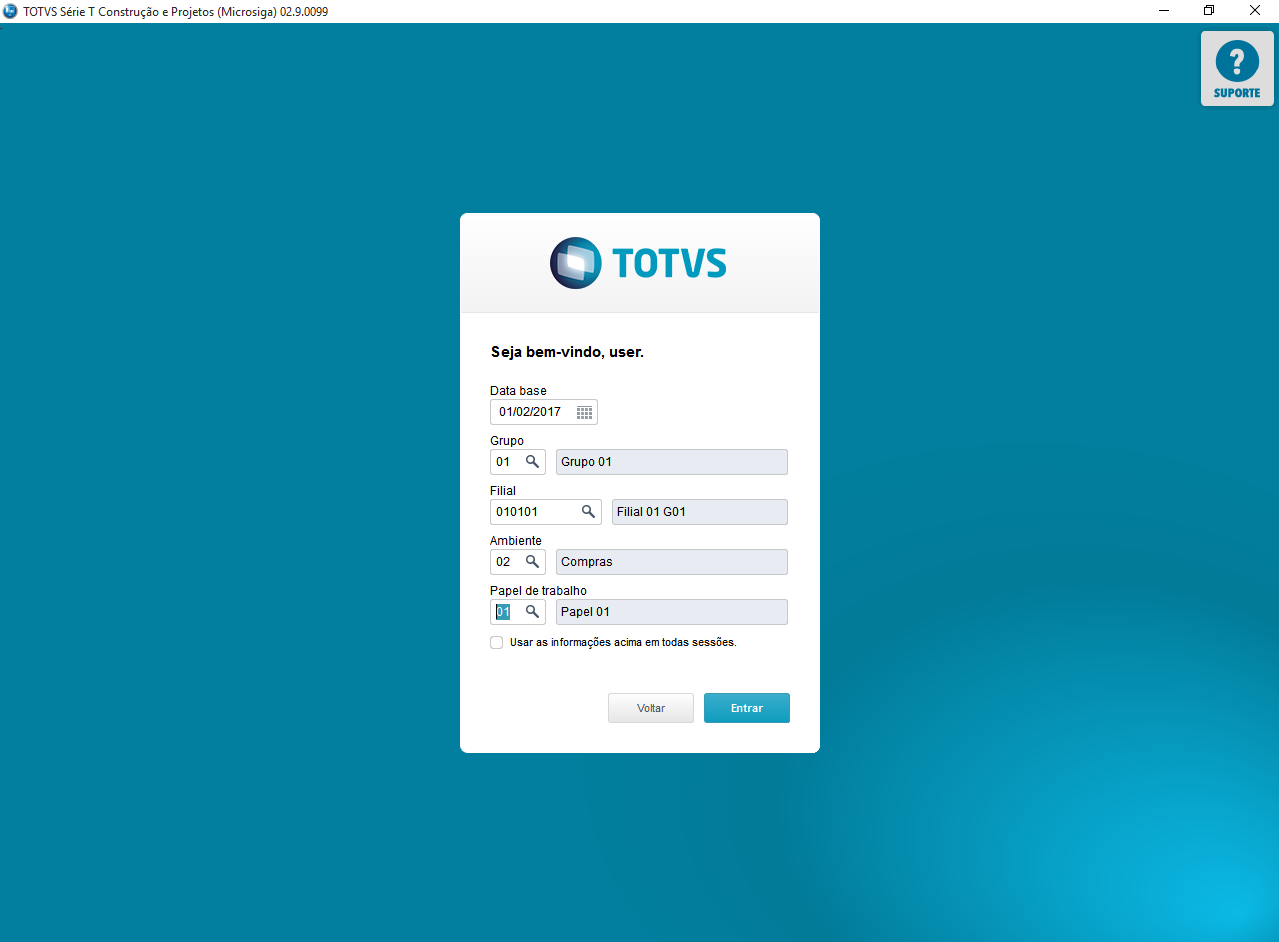Click the 'Data base' label
This screenshot has width=1279, height=942.
point(518,391)
